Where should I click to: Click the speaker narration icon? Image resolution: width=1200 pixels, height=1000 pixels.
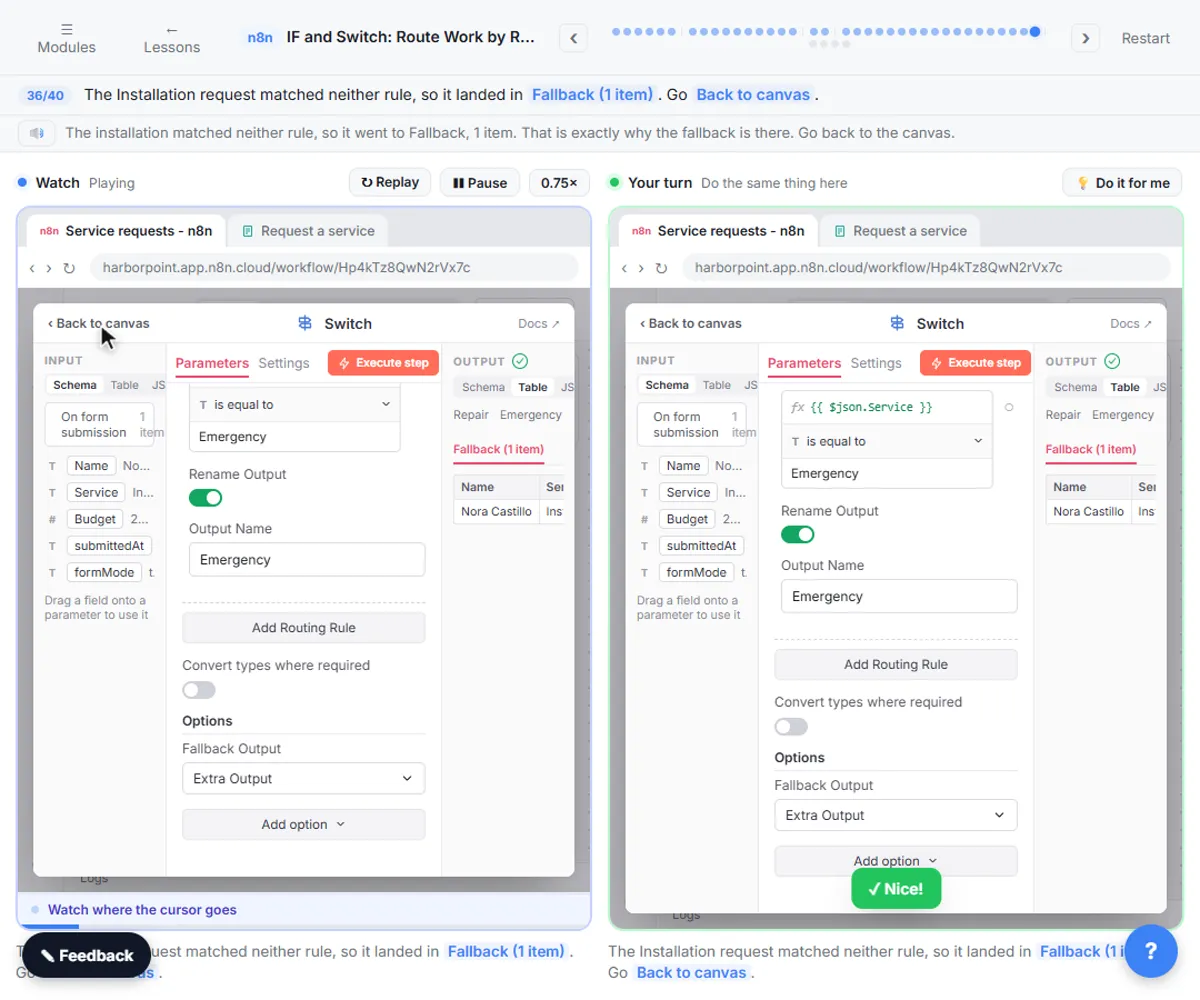click(38, 132)
